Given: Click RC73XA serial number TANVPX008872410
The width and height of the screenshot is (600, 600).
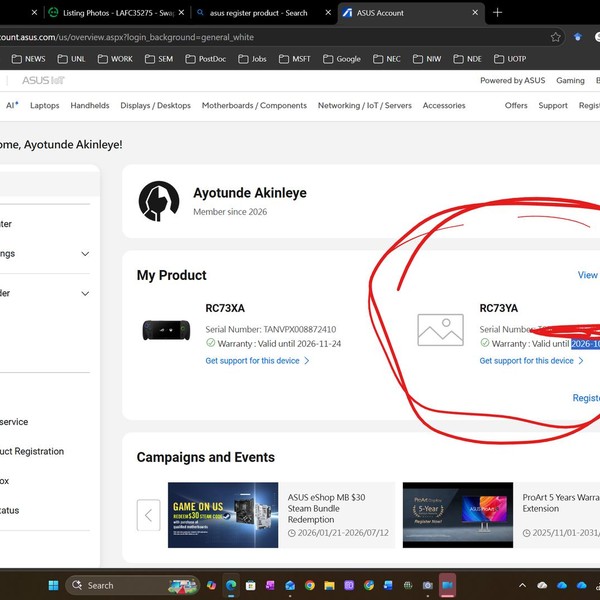Looking at the screenshot, I should click(300, 329).
